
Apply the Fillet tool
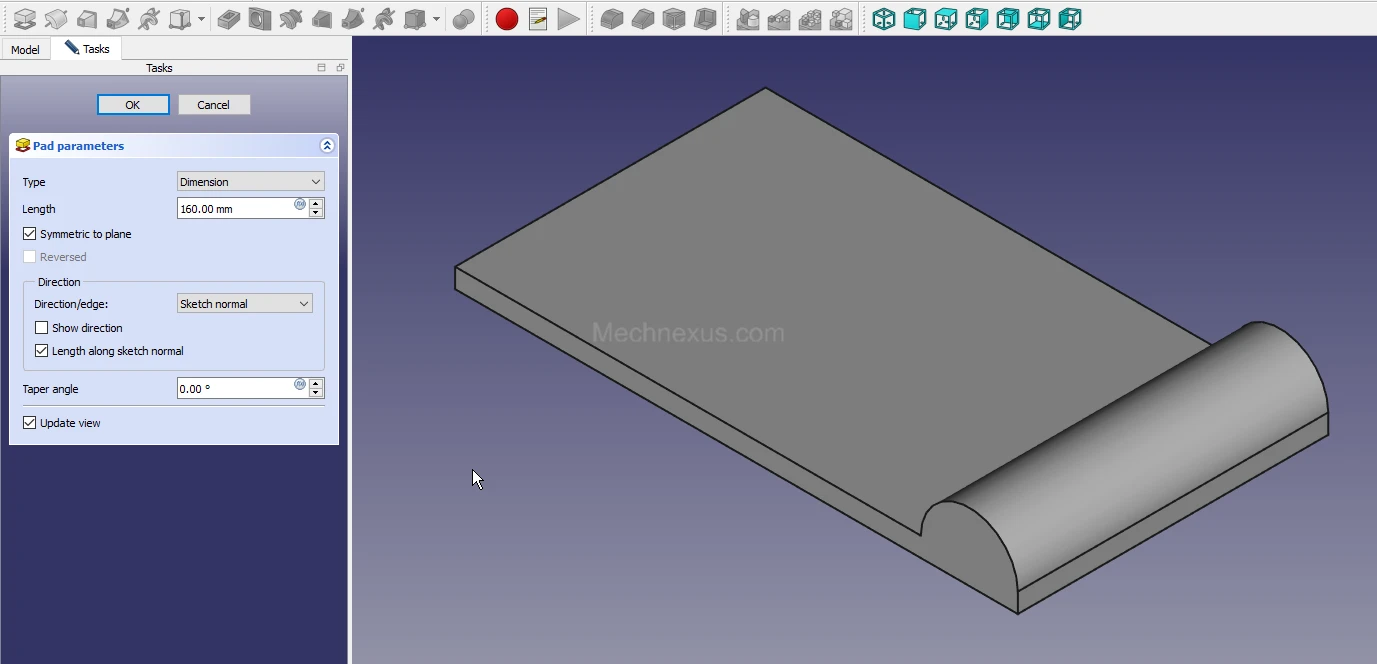[612, 19]
